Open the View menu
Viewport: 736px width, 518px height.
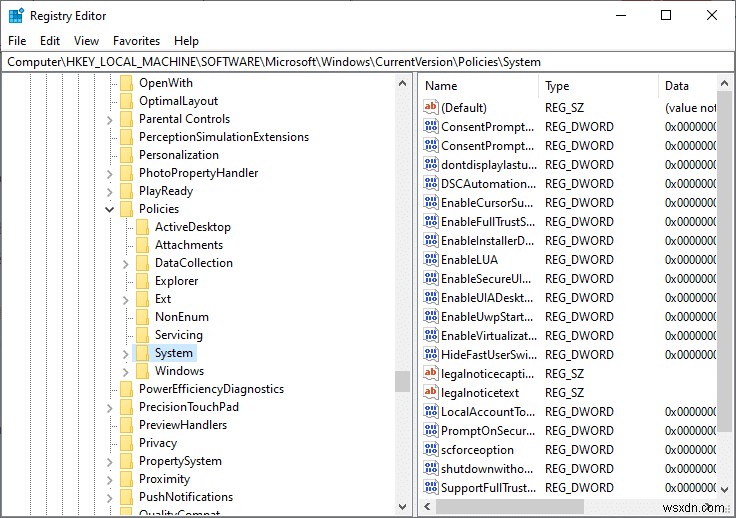coord(86,41)
